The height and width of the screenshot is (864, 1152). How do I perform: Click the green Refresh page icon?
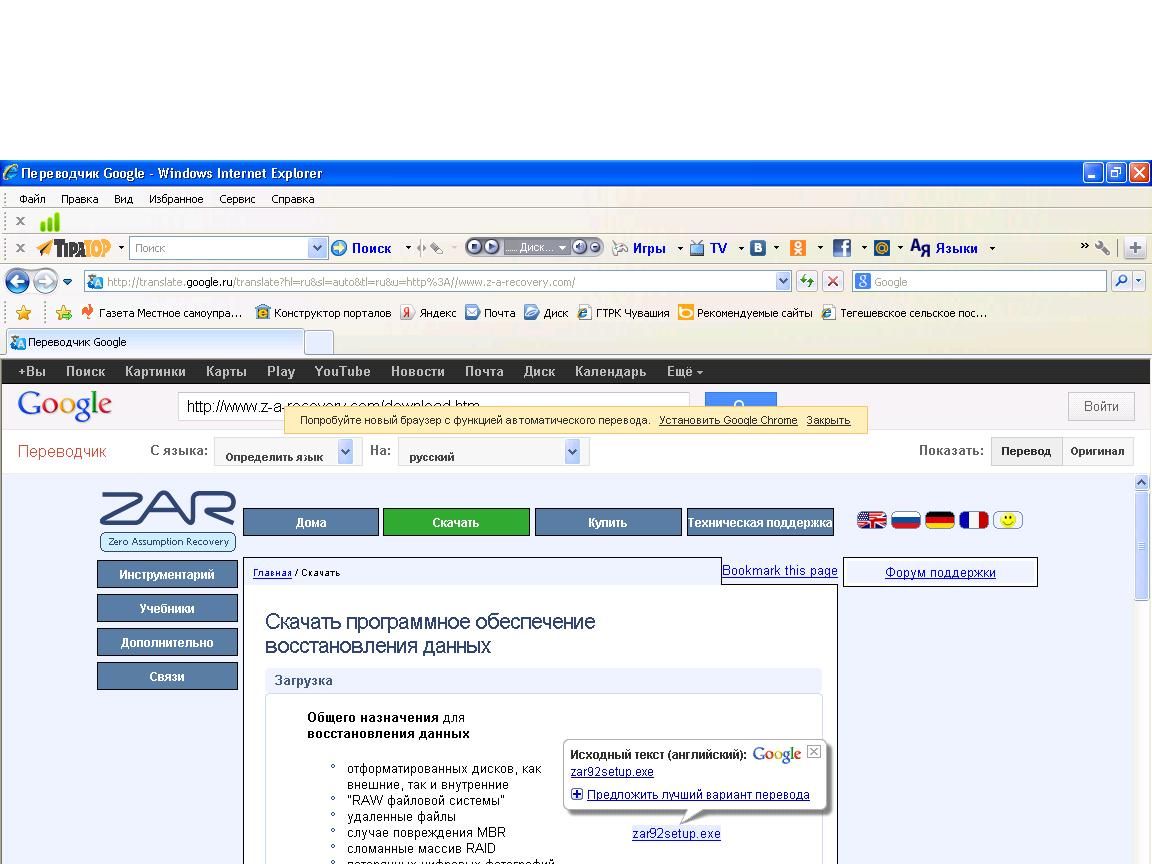coord(807,281)
